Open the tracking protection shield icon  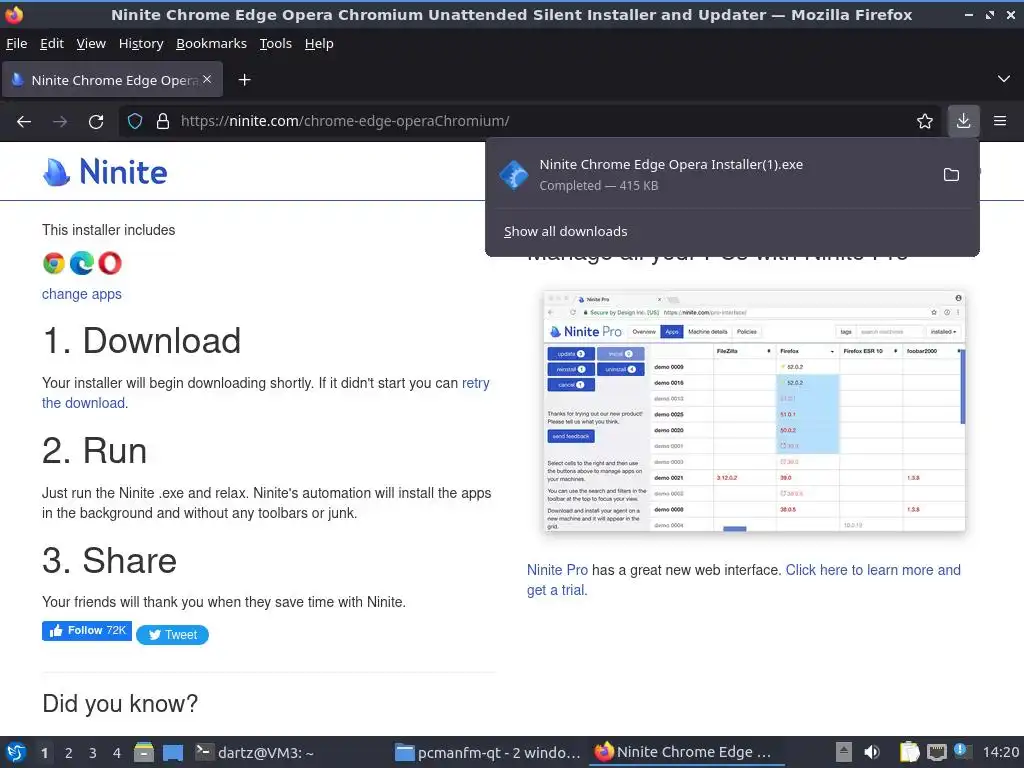pyautogui.click(x=135, y=121)
